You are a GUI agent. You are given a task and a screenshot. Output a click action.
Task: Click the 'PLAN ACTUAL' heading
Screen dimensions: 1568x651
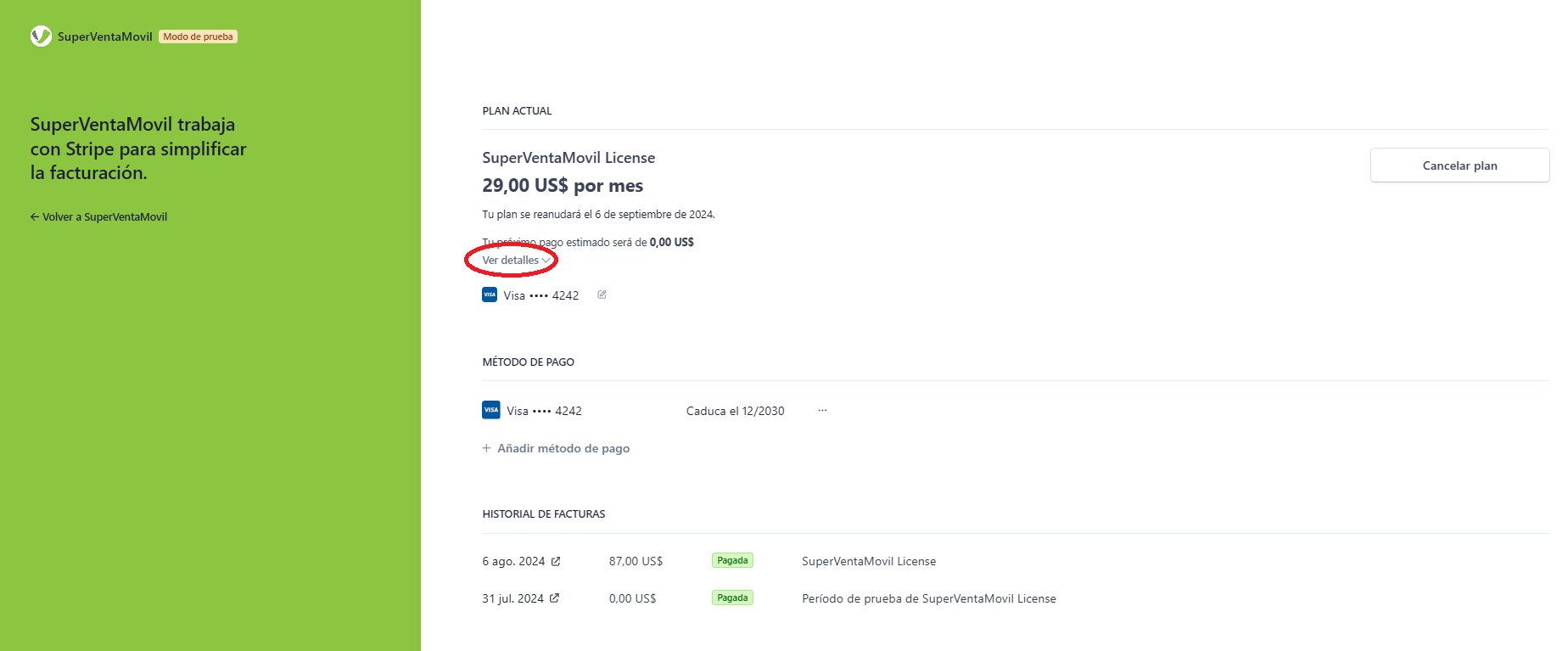[x=517, y=110]
